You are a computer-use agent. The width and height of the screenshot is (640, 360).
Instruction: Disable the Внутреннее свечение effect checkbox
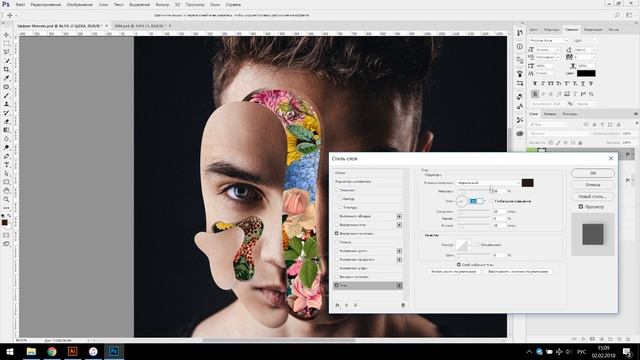click(x=337, y=233)
